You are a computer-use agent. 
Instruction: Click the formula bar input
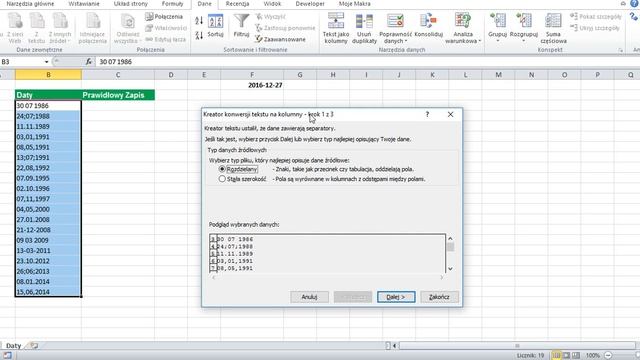[367, 62]
